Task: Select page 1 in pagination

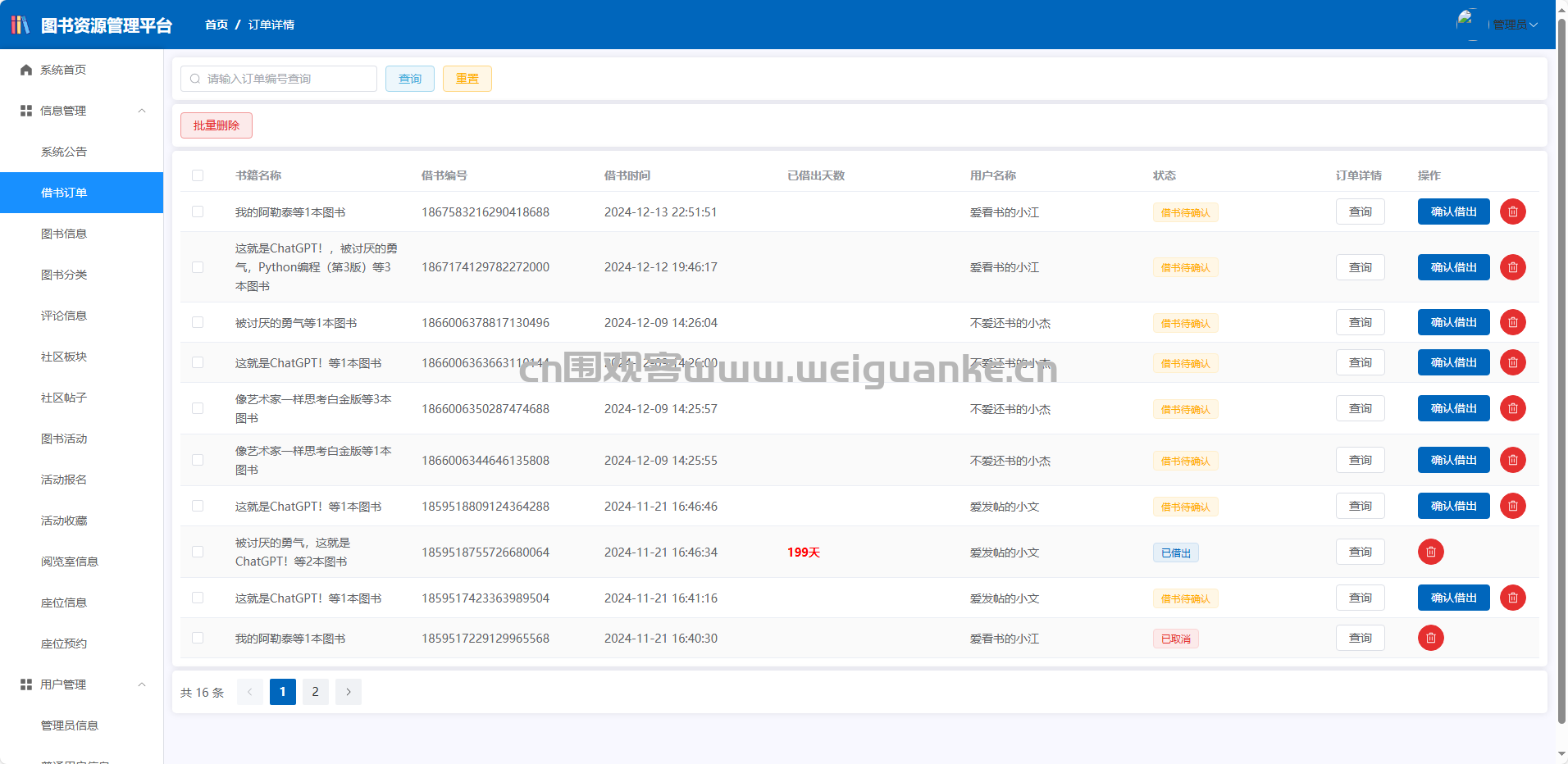Action: (283, 692)
